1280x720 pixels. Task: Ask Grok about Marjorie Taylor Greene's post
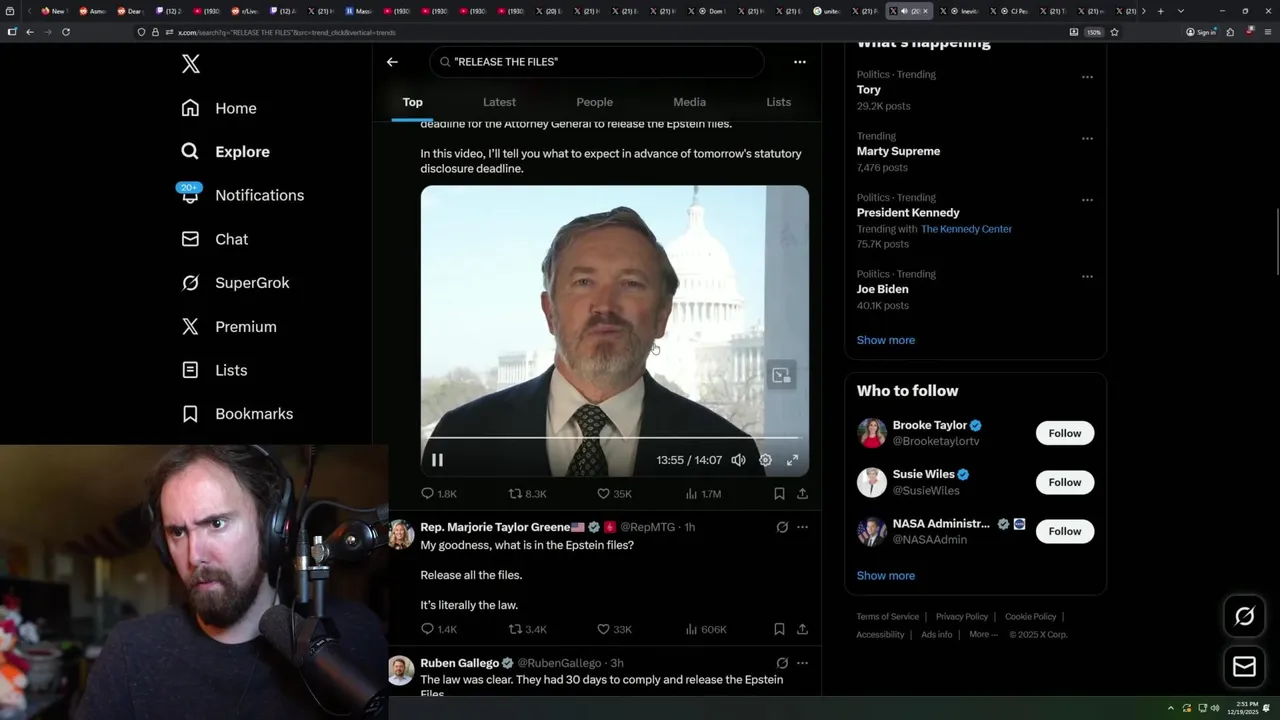[x=782, y=527]
